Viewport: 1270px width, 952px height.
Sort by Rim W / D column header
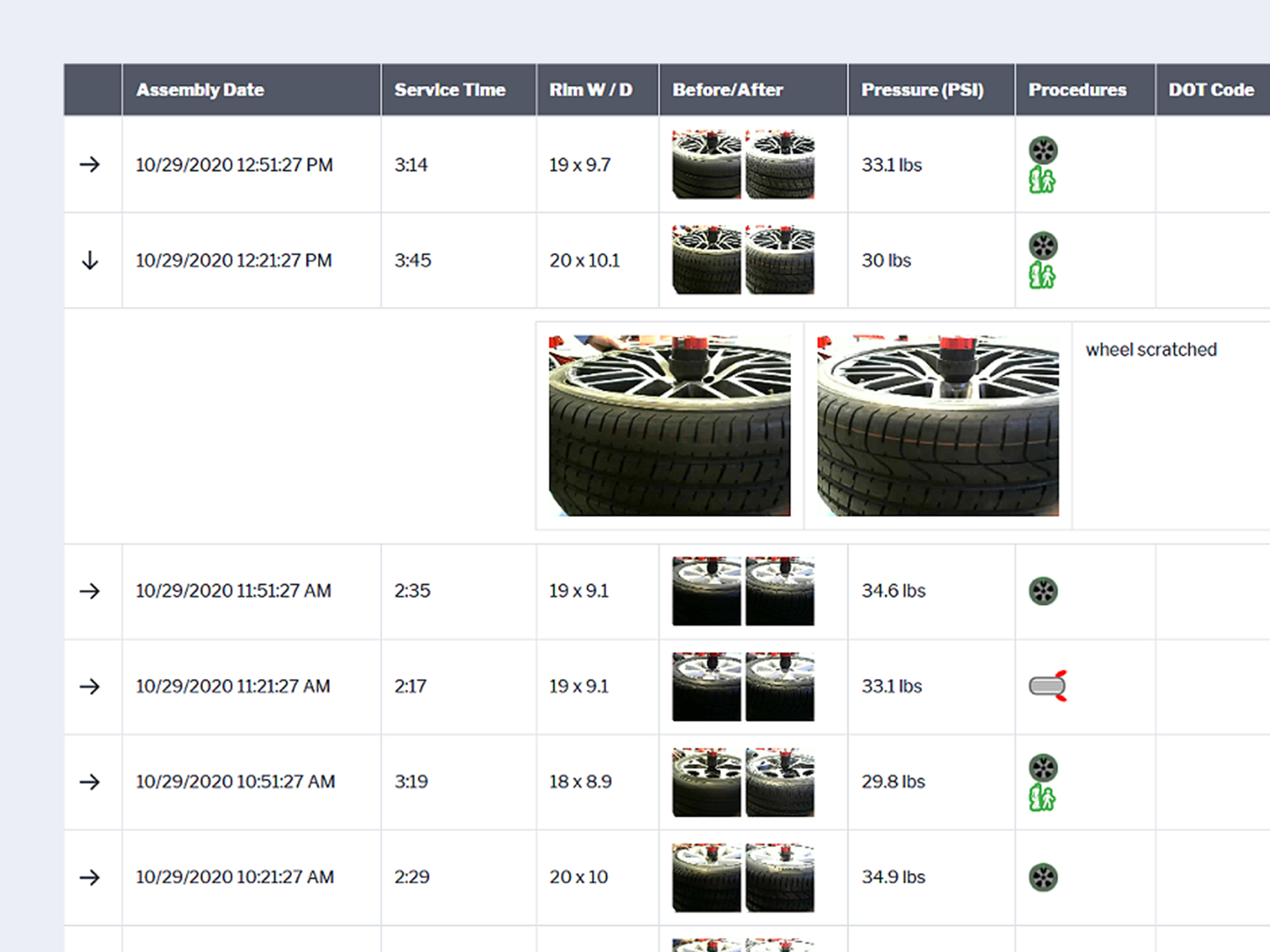[598, 89]
